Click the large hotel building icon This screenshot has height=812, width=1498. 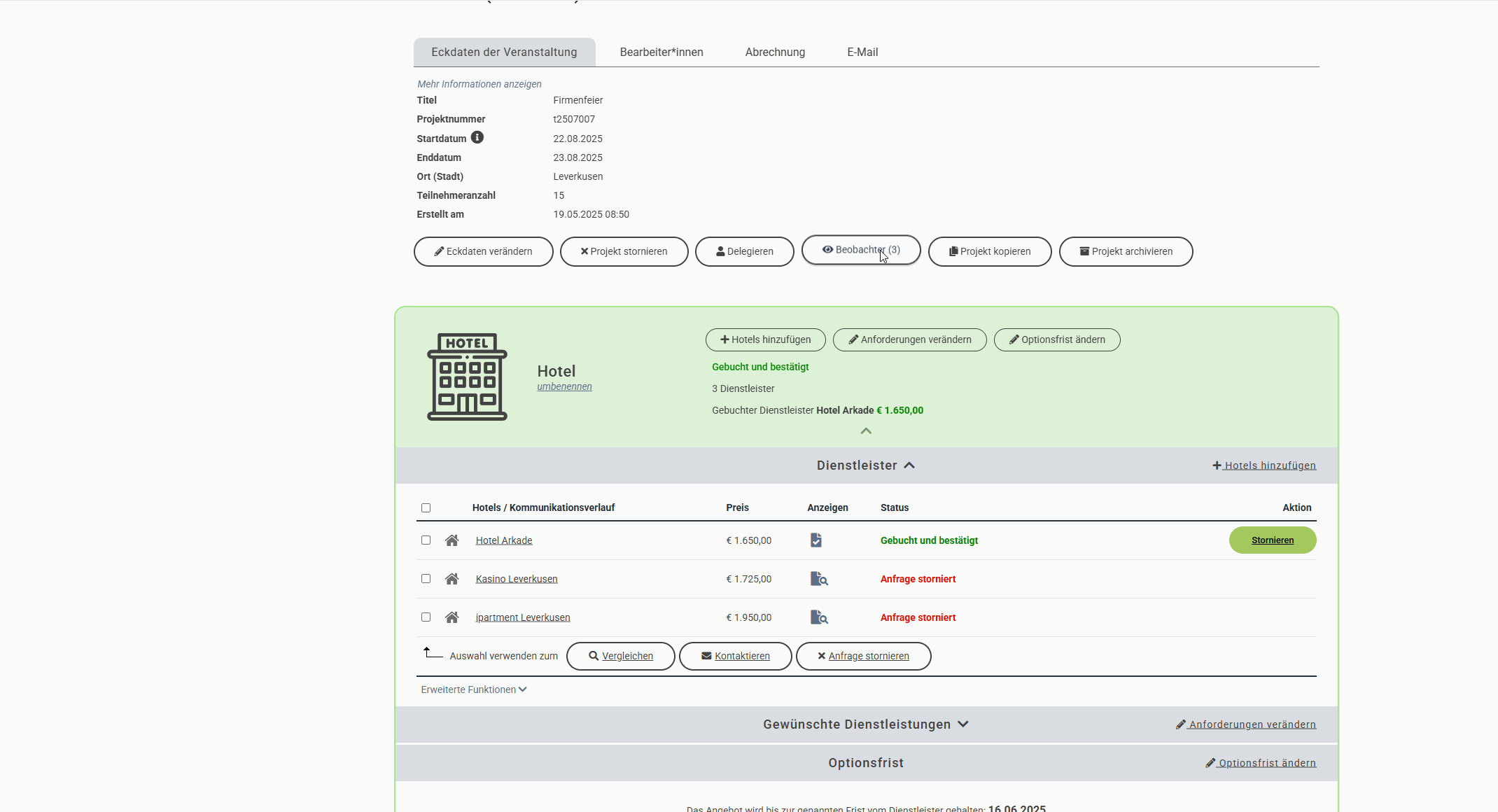[467, 377]
